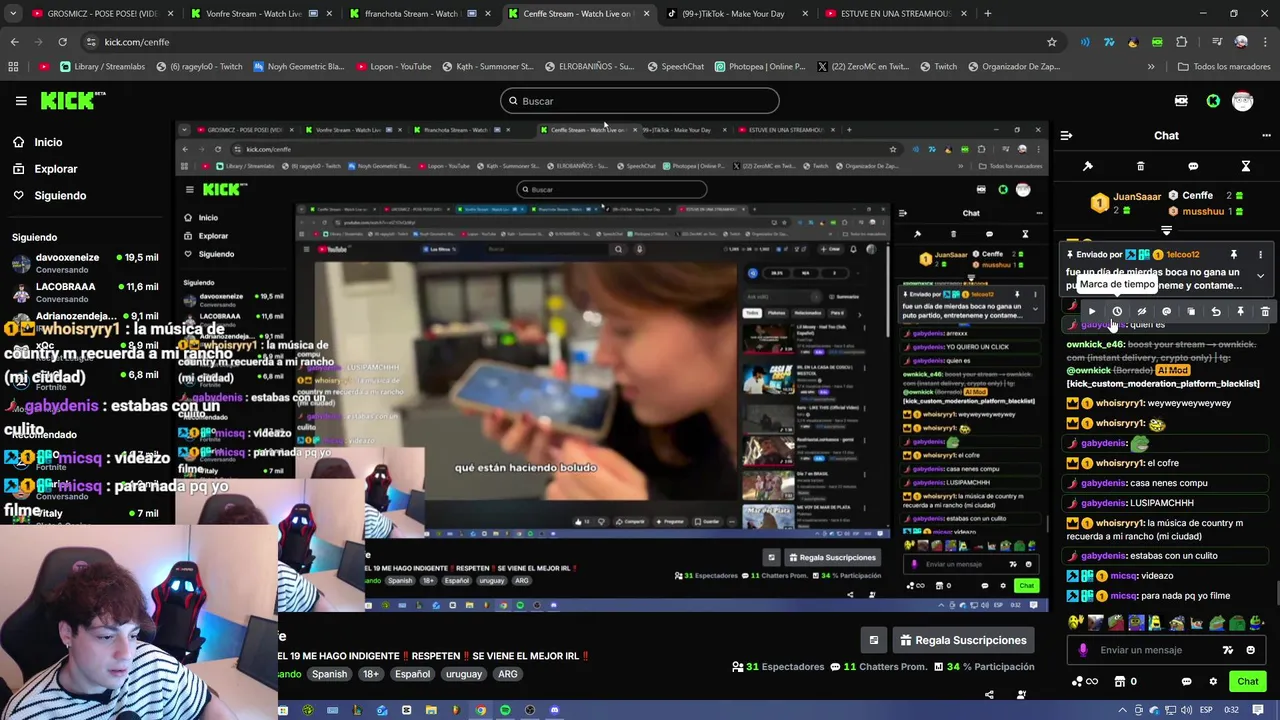
Task: Click the timestamp clock icon in message actions
Action: pyautogui.click(x=1117, y=312)
